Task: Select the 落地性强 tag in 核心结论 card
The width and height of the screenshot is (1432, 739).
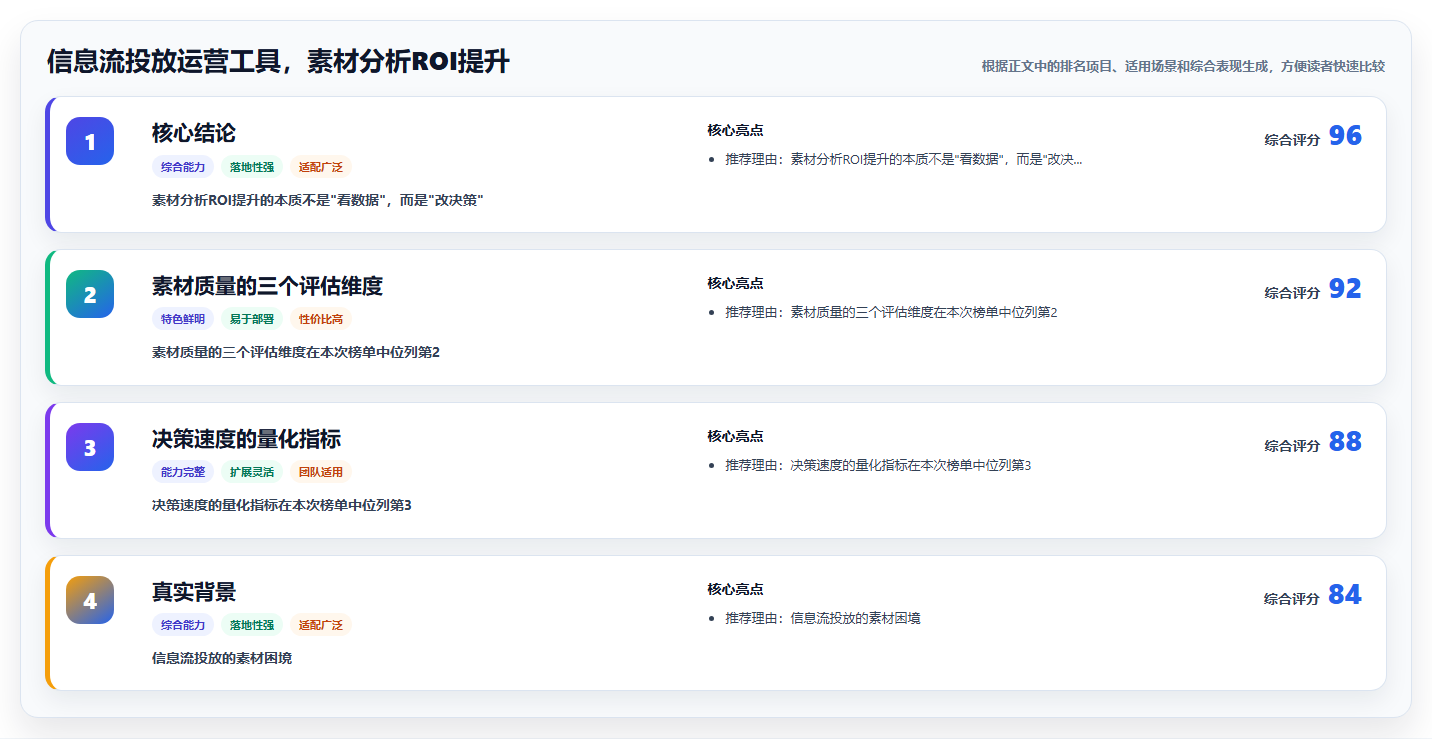Action: coord(252,167)
